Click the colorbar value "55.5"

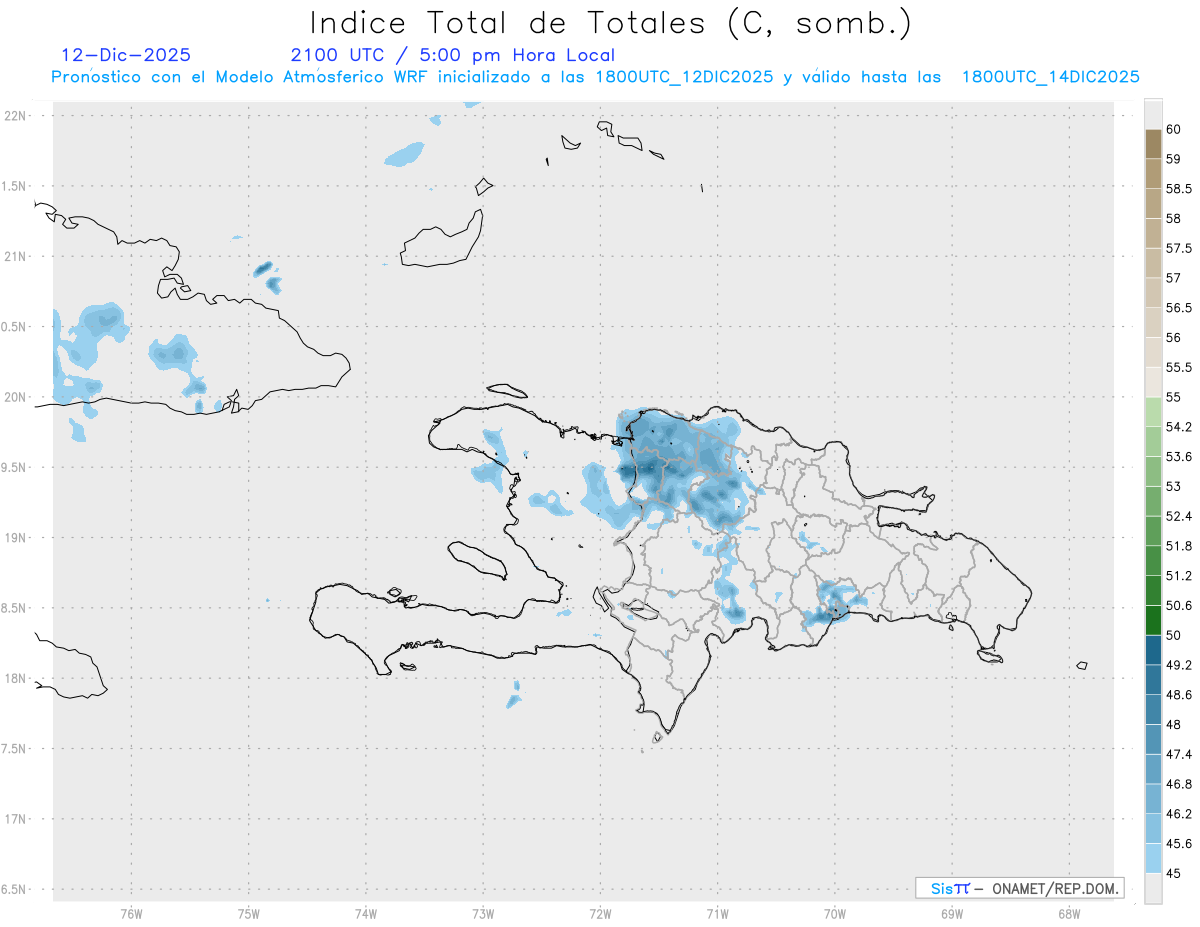click(x=1178, y=368)
